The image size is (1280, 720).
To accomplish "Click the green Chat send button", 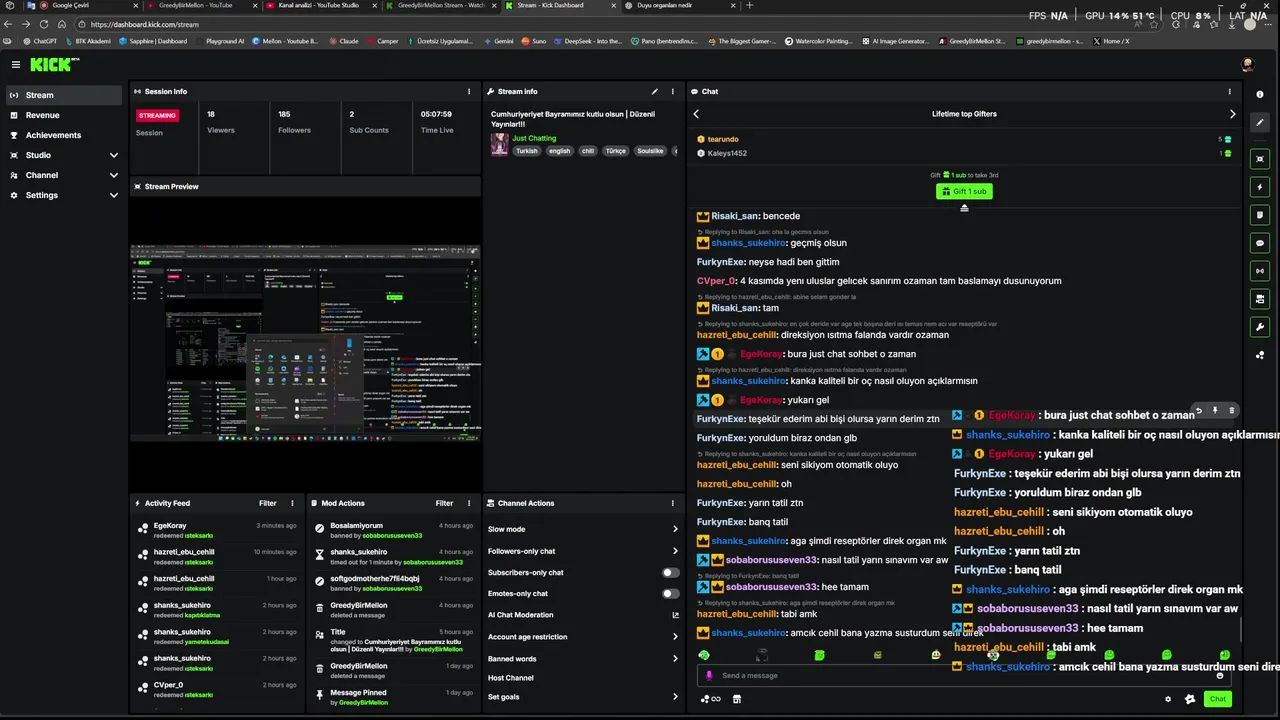I will 1217,699.
